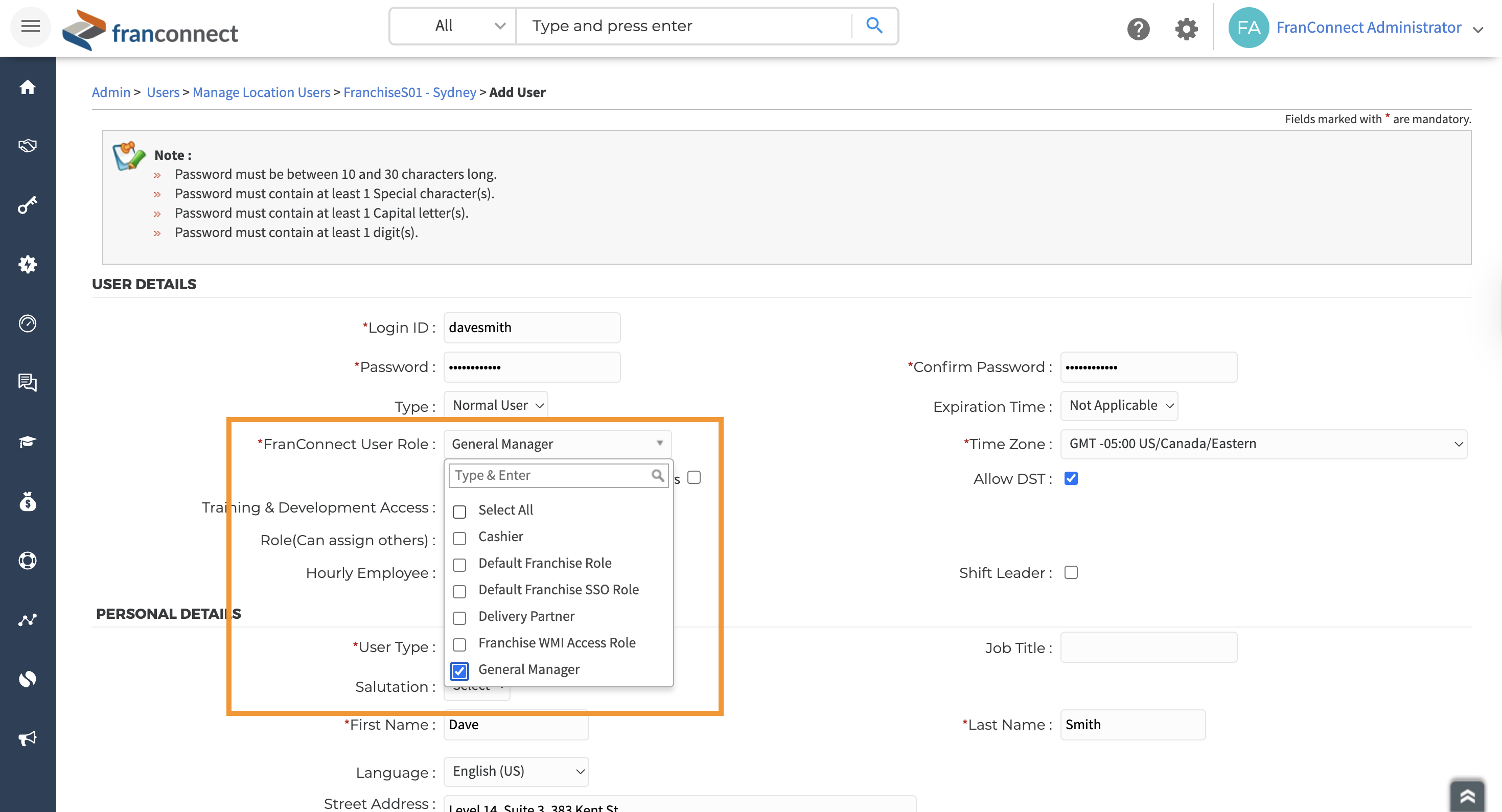Open the help question mark icon
The width and height of the screenshot is (1502, 812).
(x=1138, y=28)
